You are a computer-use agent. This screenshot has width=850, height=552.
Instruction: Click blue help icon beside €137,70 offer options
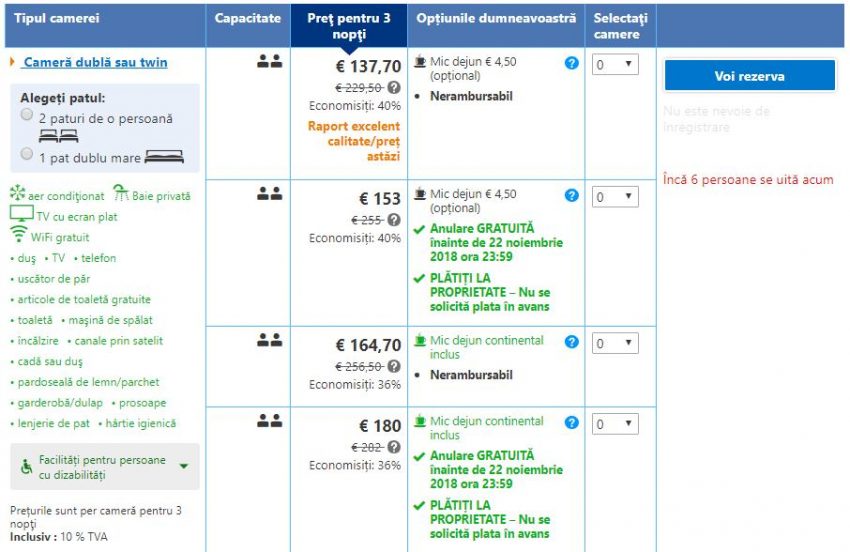tap(572, 63)
